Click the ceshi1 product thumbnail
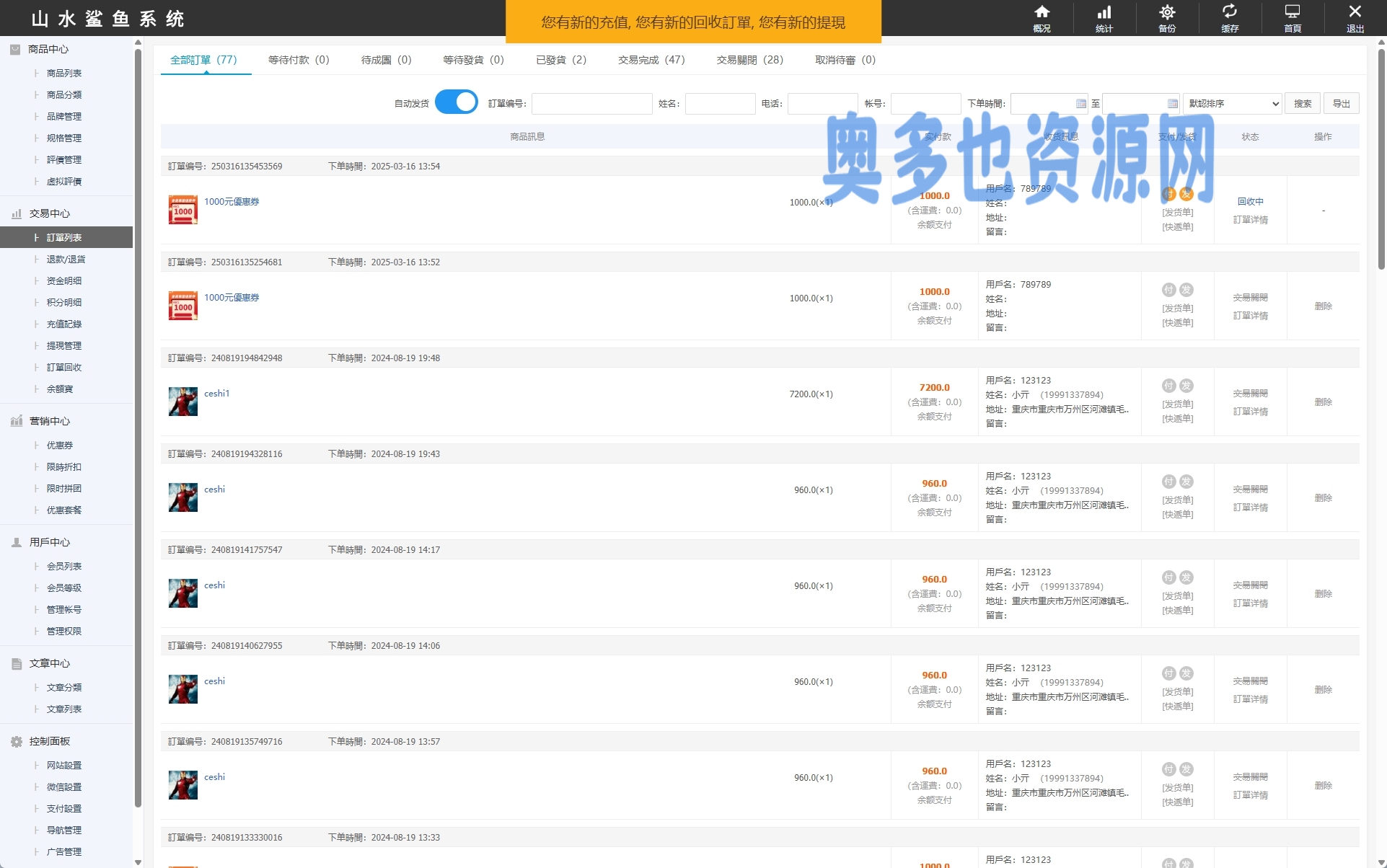Screen dimensions: 1387x868 183,402
